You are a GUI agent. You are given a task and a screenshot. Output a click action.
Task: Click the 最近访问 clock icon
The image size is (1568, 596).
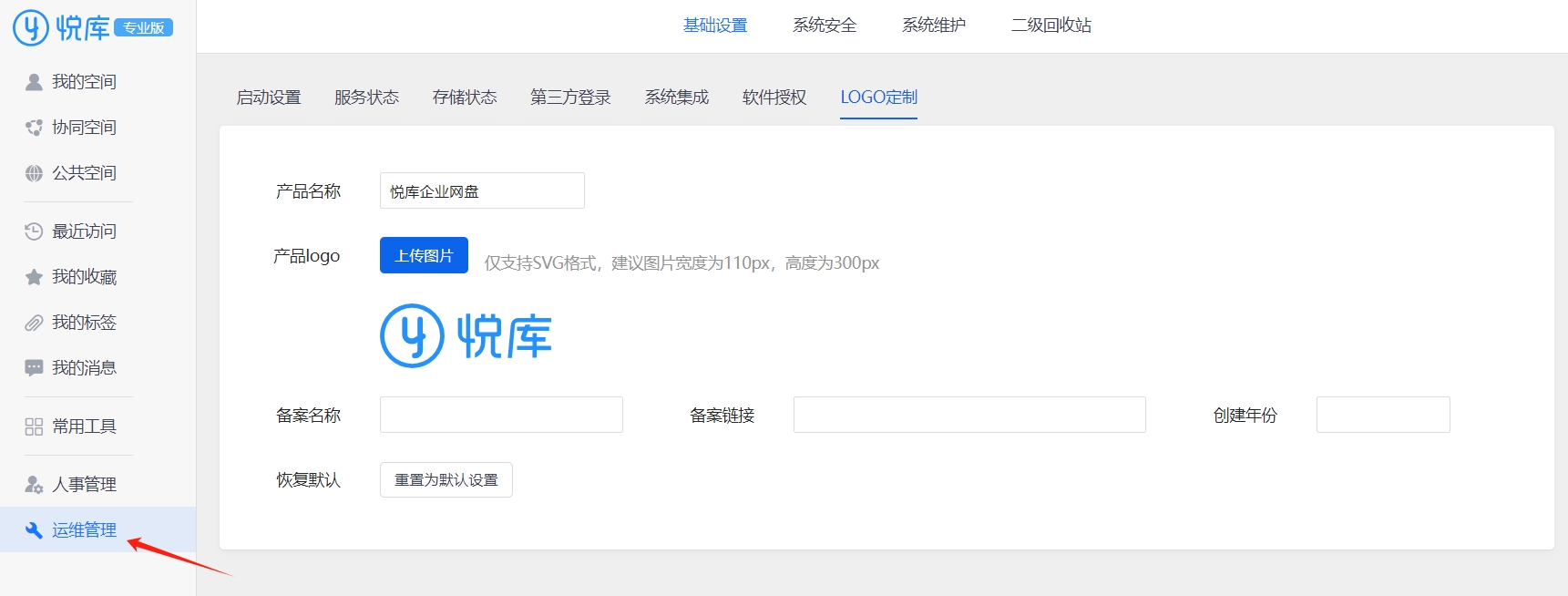coord(34,231)
